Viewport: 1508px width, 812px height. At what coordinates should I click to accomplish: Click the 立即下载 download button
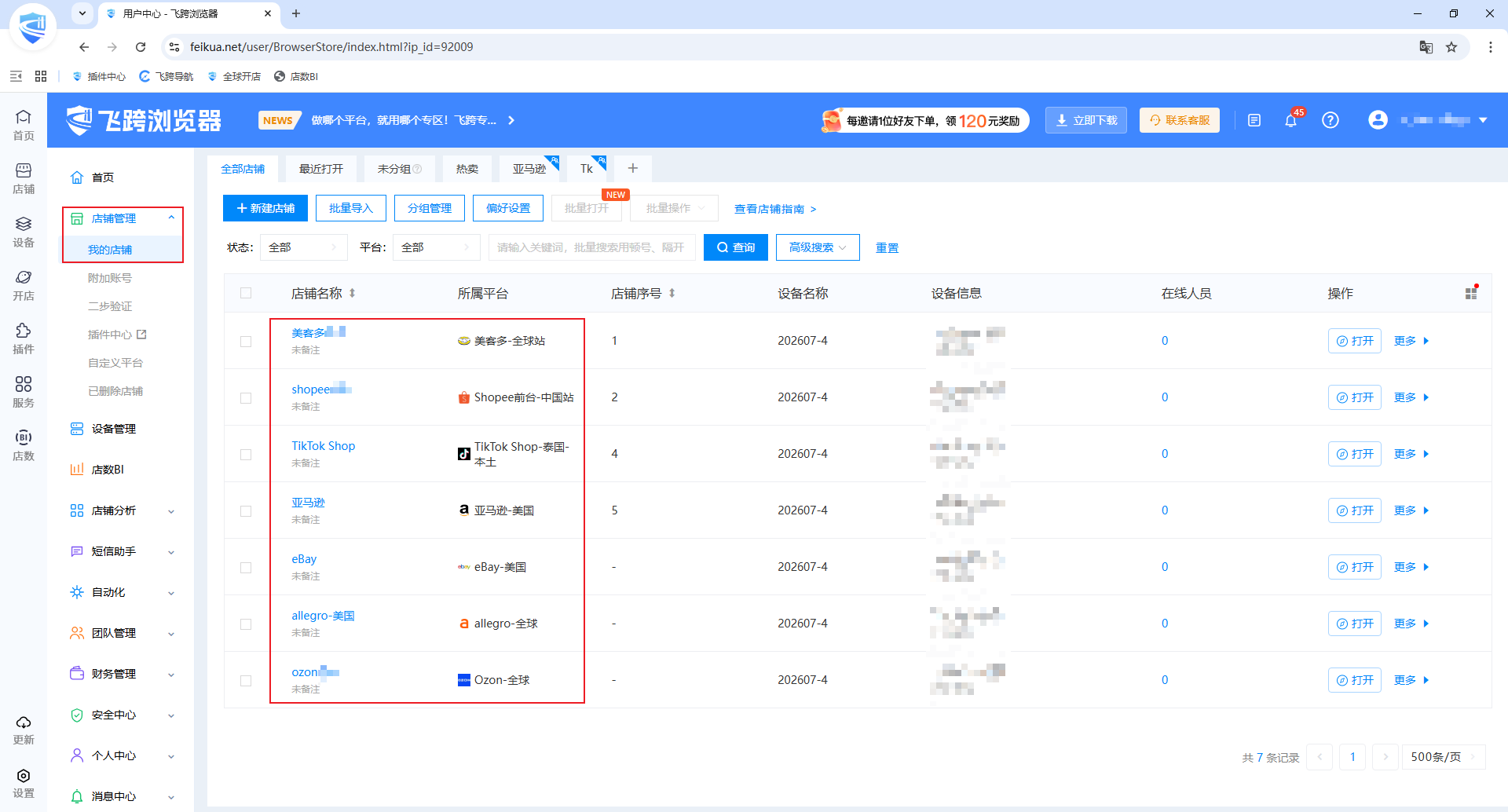pos(1086,120)
